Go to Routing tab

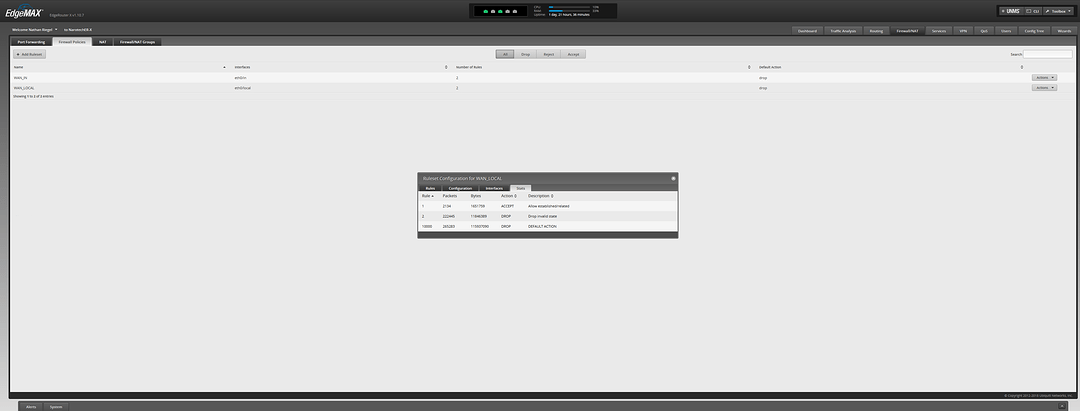[x=876, y=31]
